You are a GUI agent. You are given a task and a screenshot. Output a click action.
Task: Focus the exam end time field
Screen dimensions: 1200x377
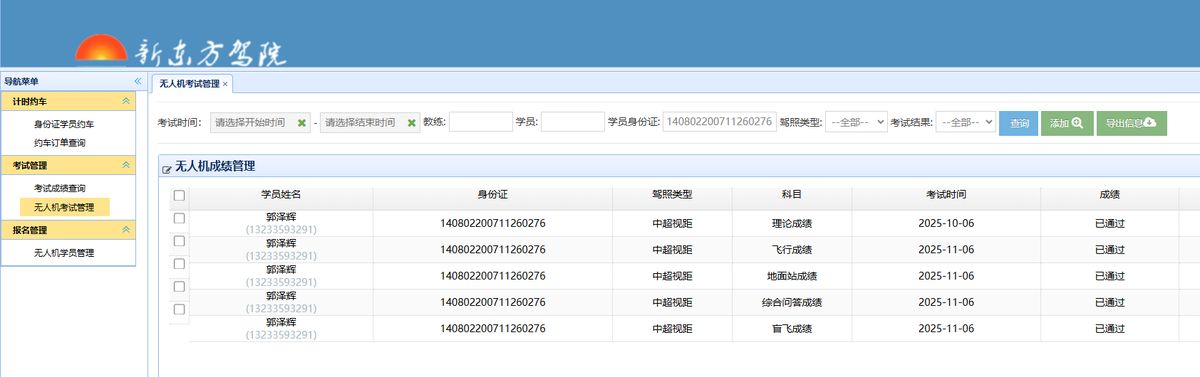[x=369, y=122]
